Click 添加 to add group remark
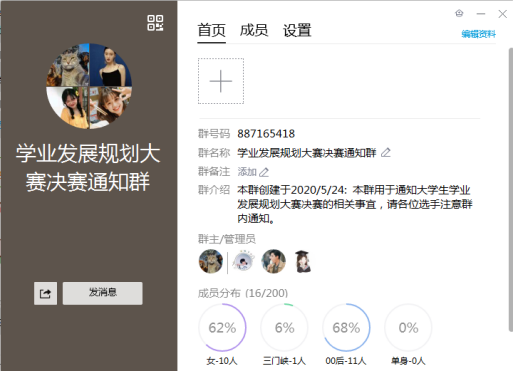 247,172
